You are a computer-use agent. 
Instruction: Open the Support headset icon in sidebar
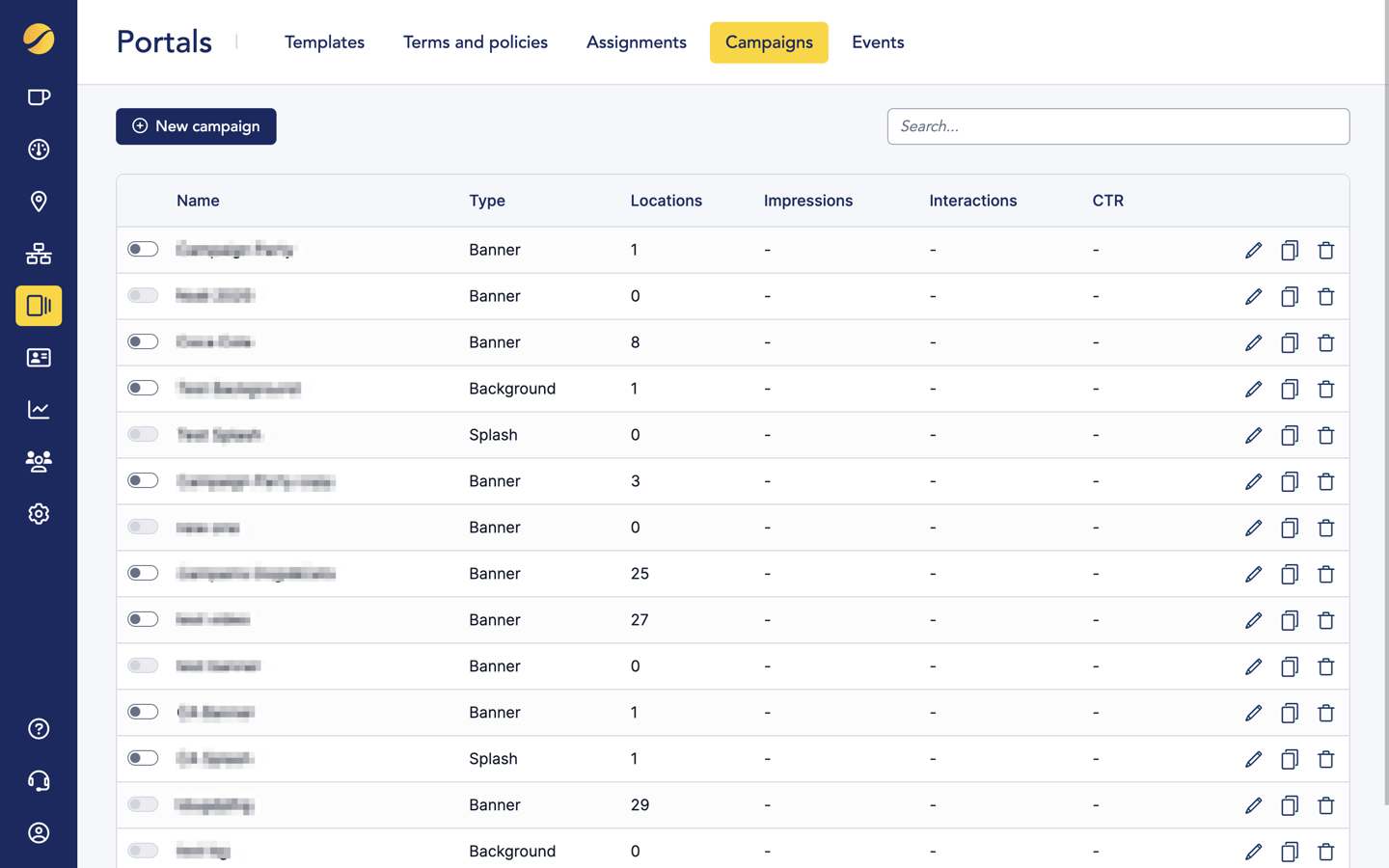click(39, 781)
